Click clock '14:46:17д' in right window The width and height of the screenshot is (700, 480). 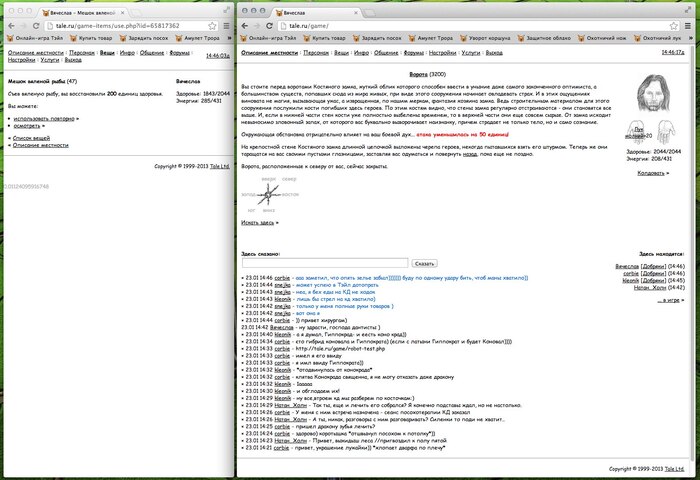click(672, 53)
